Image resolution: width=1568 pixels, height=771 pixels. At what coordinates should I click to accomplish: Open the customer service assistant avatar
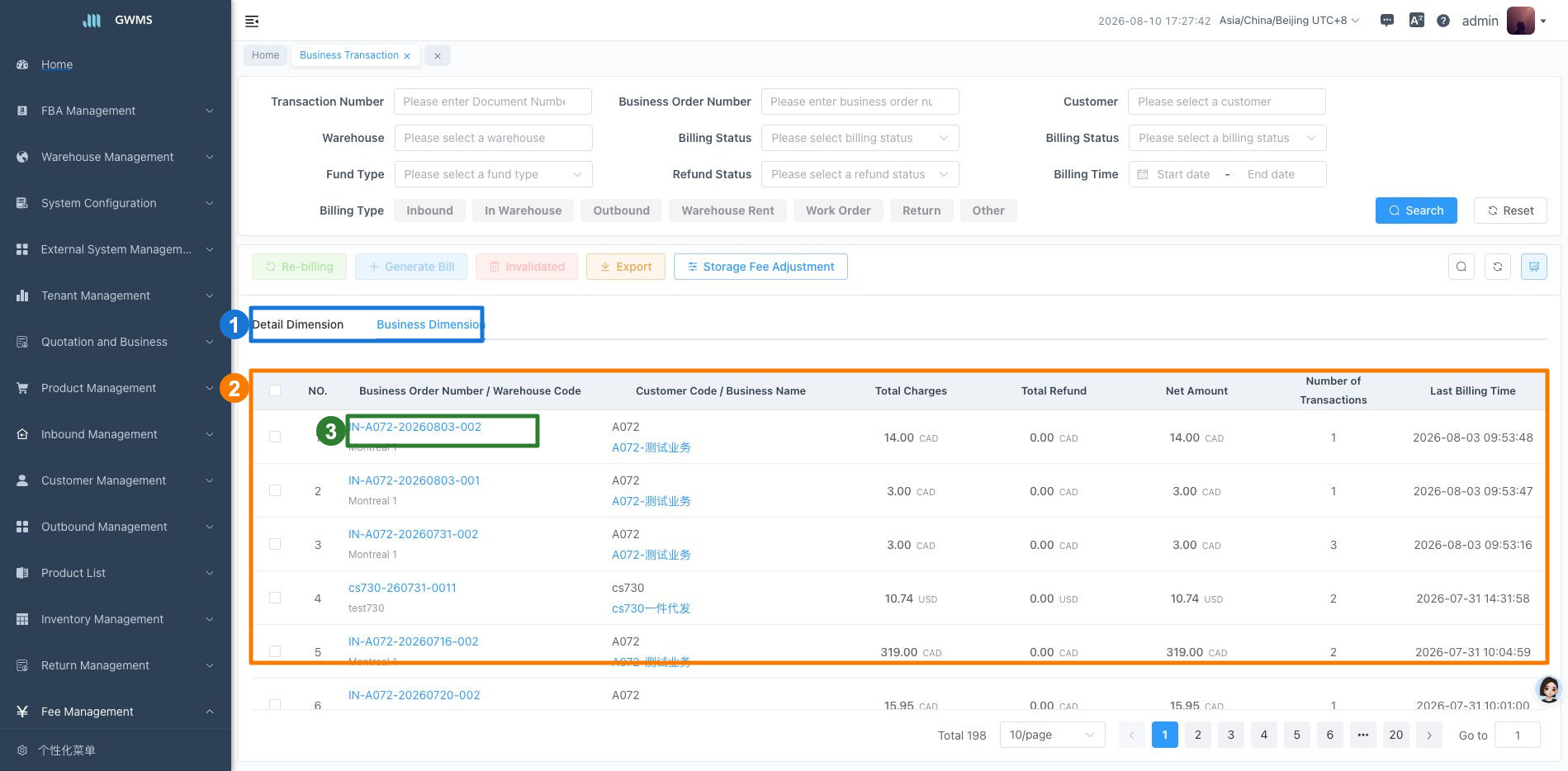tap(1549, 689)
